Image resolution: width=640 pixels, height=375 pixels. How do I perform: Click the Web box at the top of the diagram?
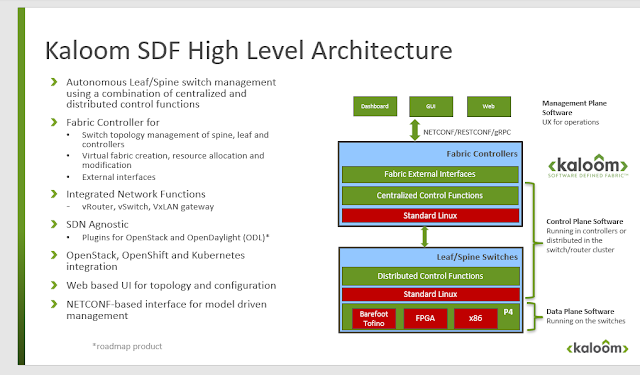point(489,106)
